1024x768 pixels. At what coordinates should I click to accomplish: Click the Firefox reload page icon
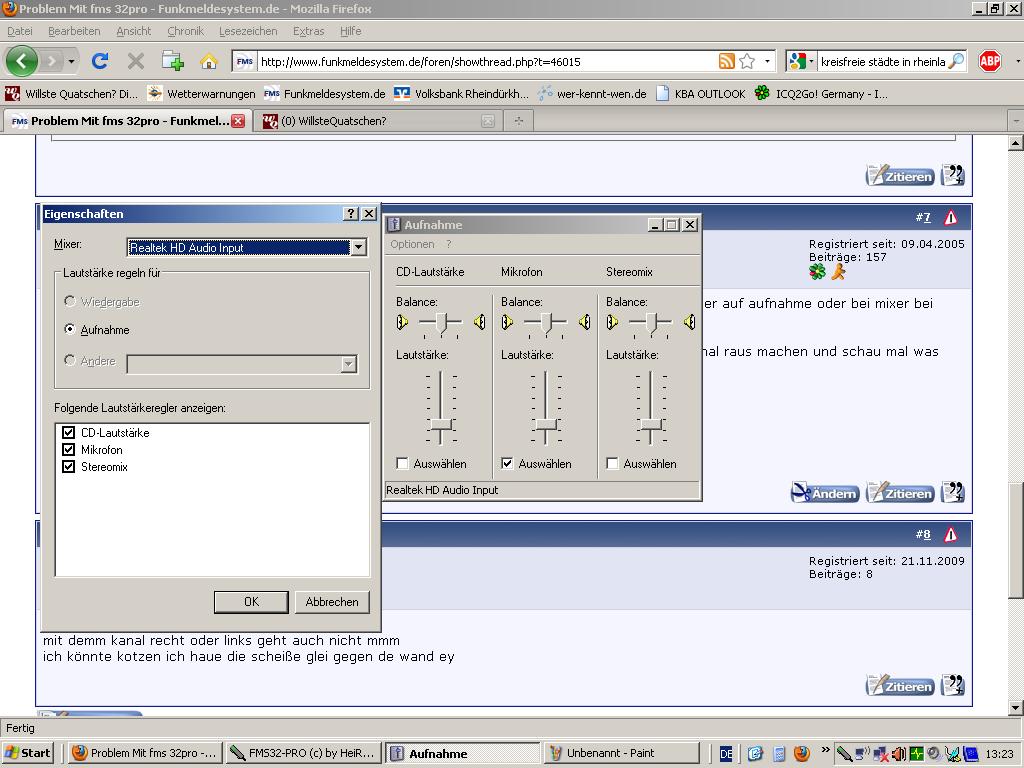click(100, 61)
